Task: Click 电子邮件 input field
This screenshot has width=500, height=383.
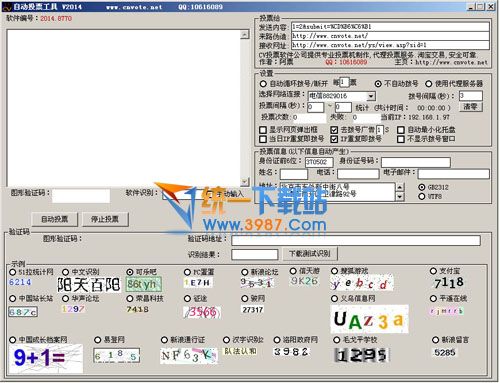Action: (x=453, y=174)
